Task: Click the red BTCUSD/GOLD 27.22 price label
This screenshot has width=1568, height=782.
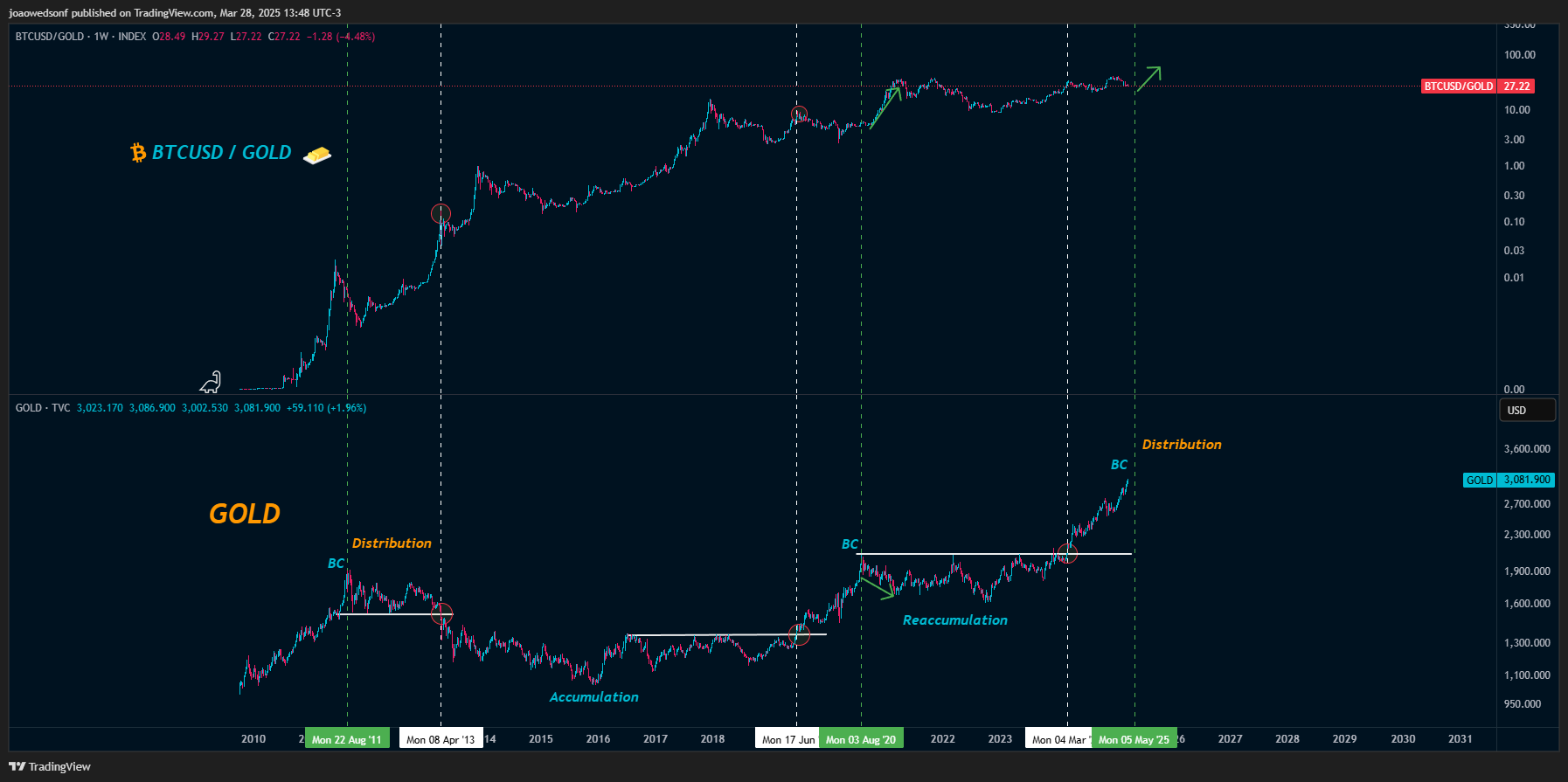Action: click(x=1477, y=87)
